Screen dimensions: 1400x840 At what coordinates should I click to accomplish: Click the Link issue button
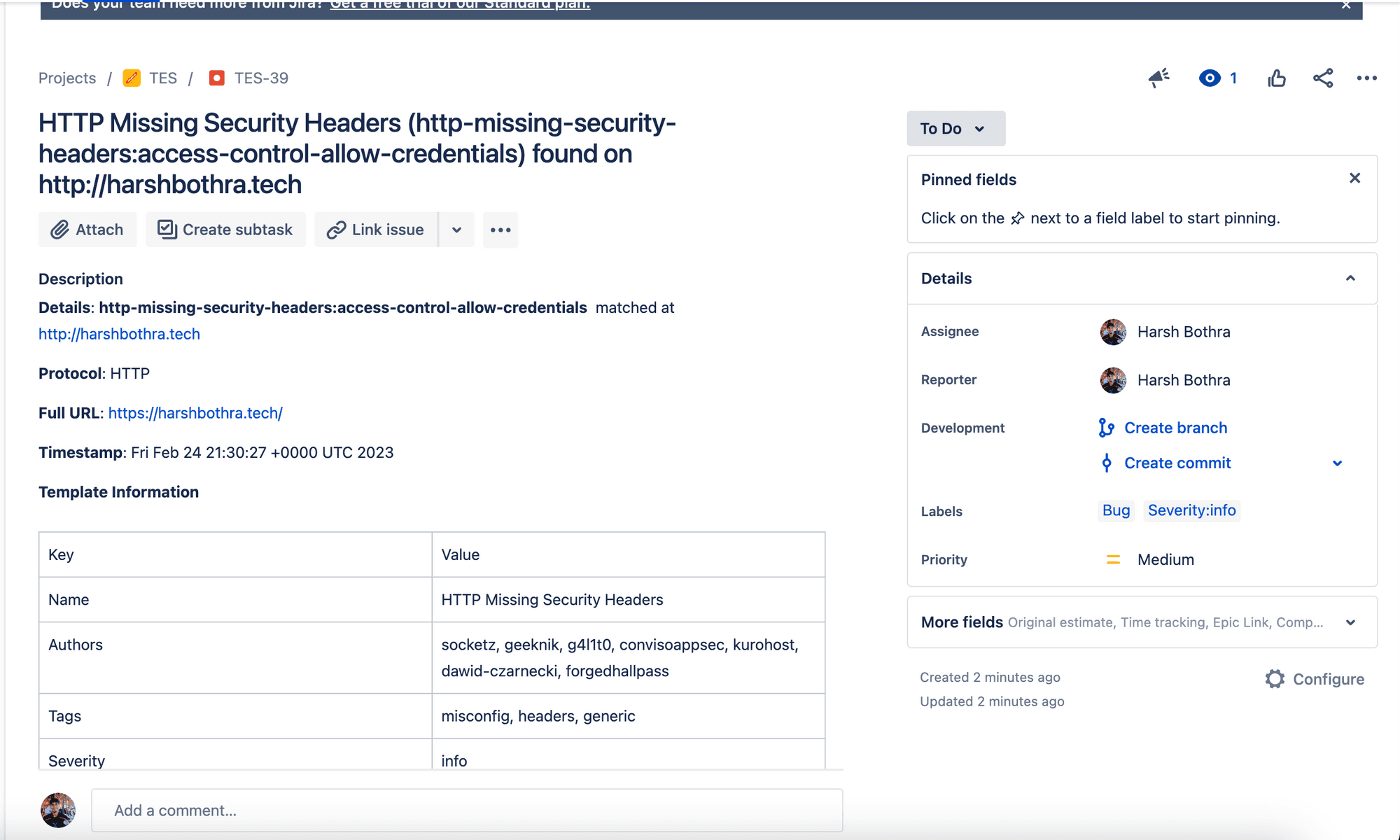376,230
